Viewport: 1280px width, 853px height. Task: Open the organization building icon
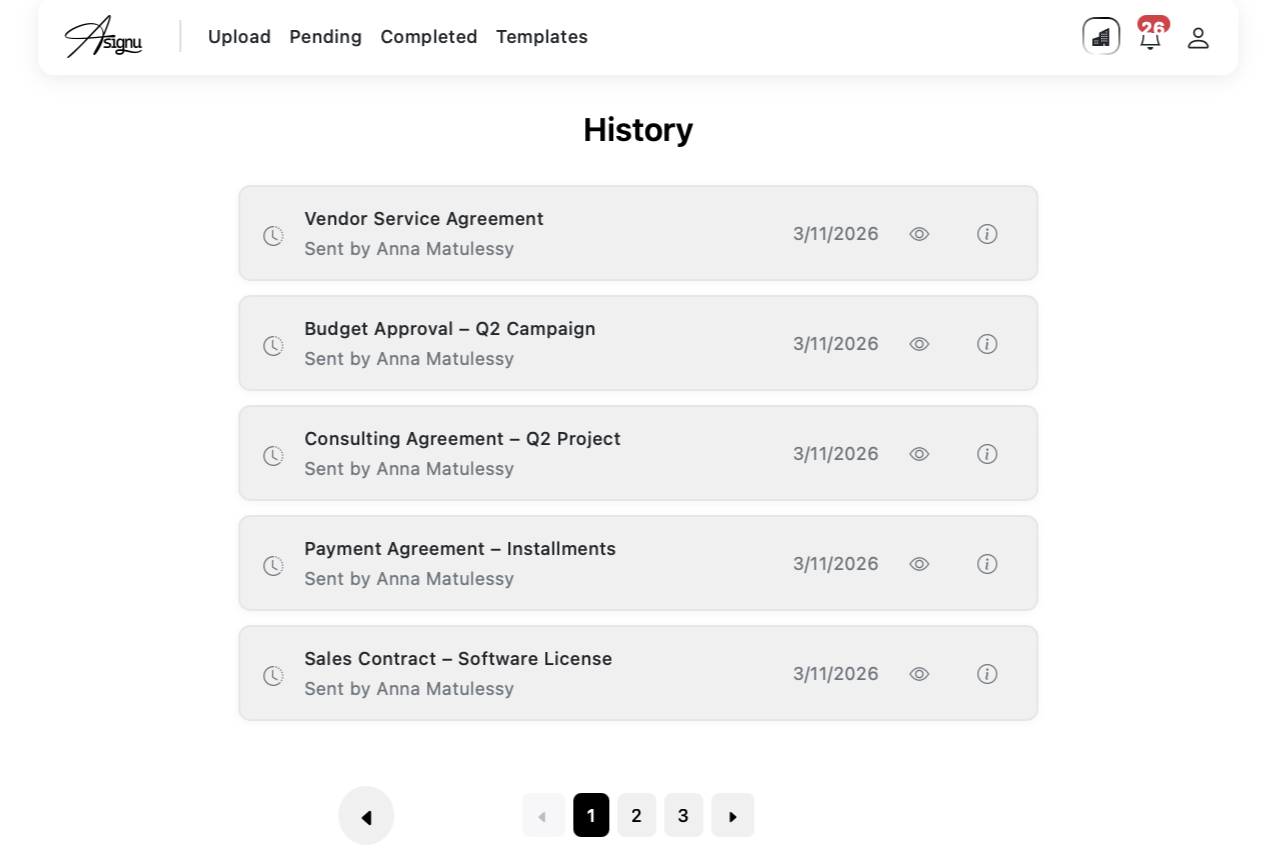1101,37
